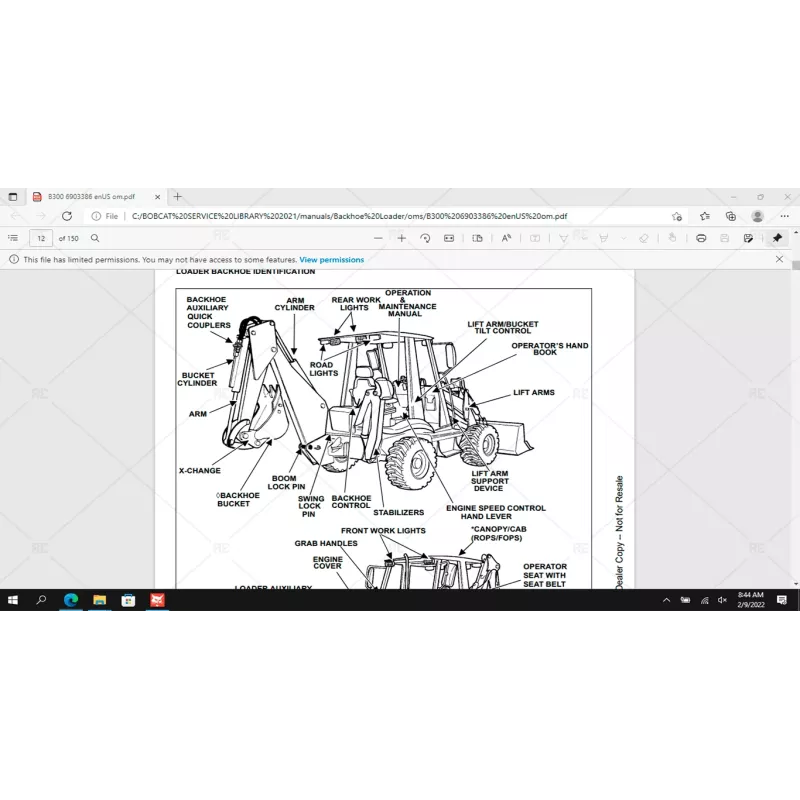Zoom out of the PDF page
800x800 pixels.
378,238
